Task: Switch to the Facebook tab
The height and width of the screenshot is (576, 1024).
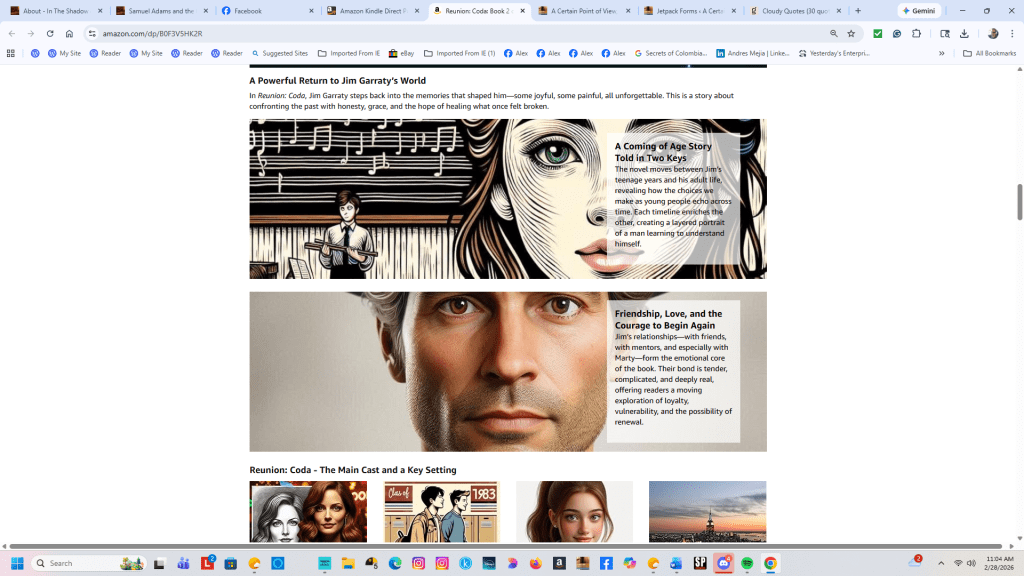Action: (267, 11)
